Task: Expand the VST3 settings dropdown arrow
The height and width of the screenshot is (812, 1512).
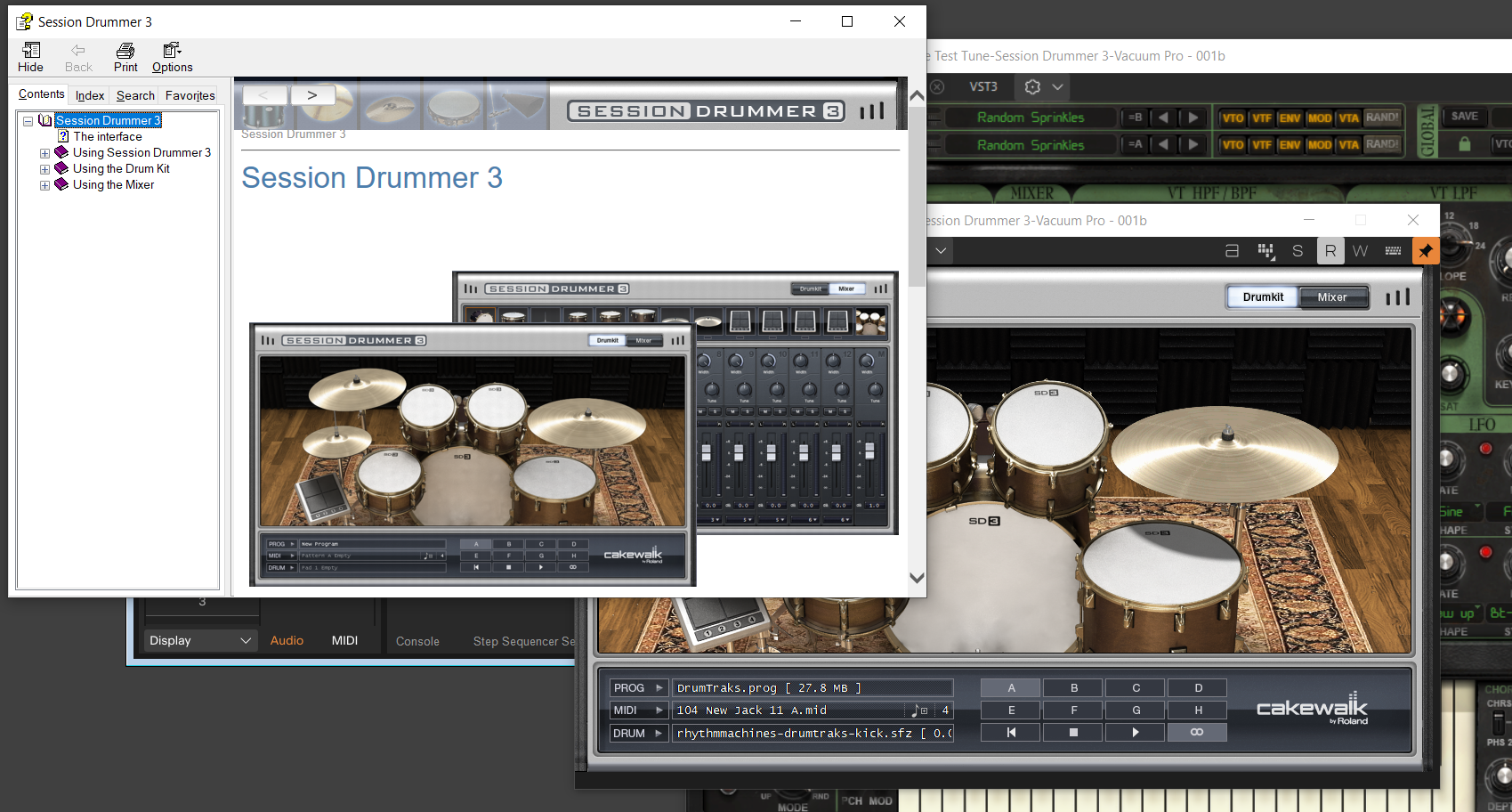Action: (1057, 87)
